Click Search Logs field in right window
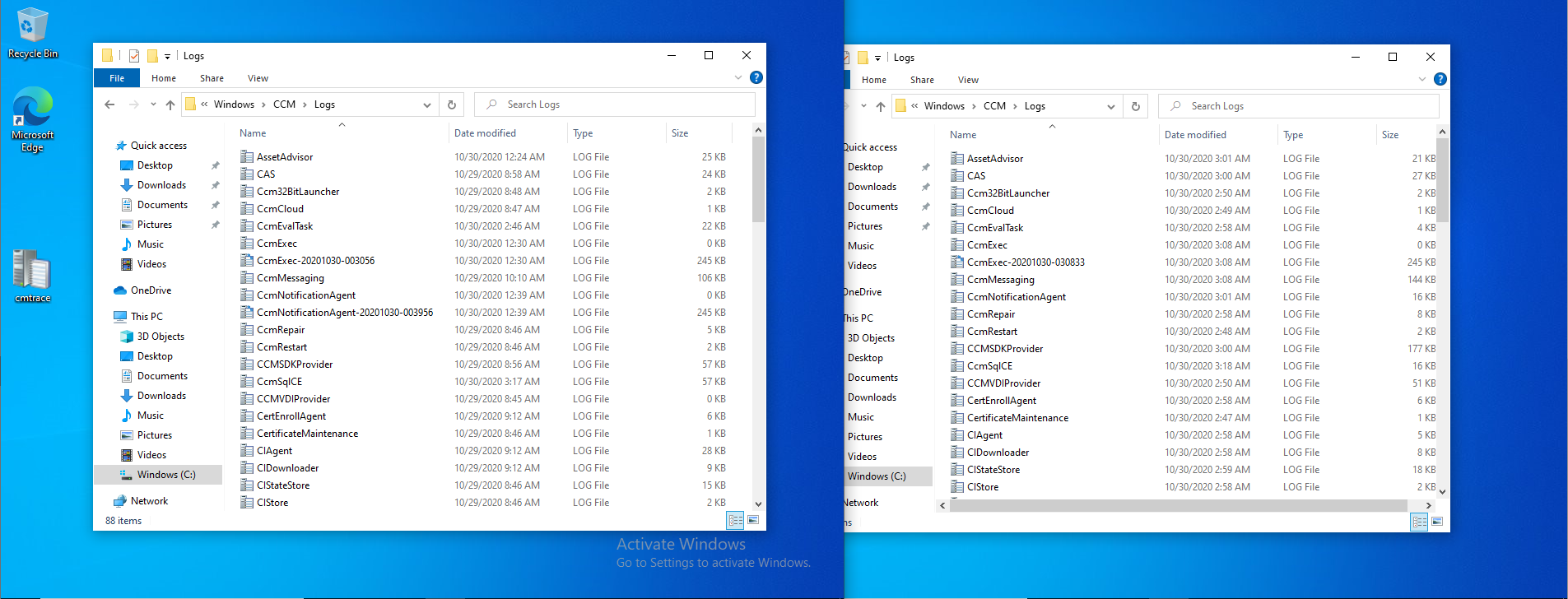 tap(1299, 106)
